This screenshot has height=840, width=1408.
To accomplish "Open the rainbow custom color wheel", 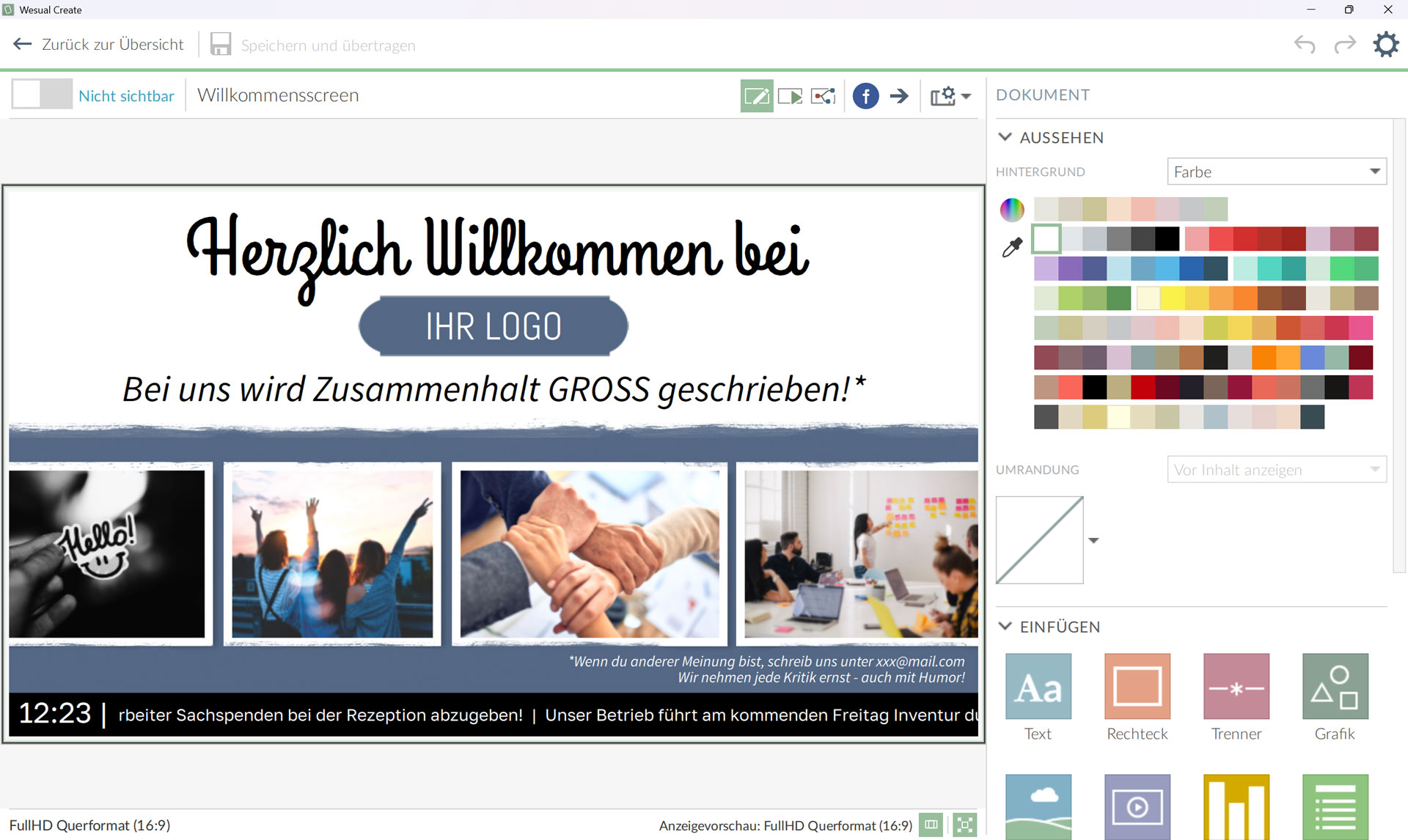I will pos(1012,210).
